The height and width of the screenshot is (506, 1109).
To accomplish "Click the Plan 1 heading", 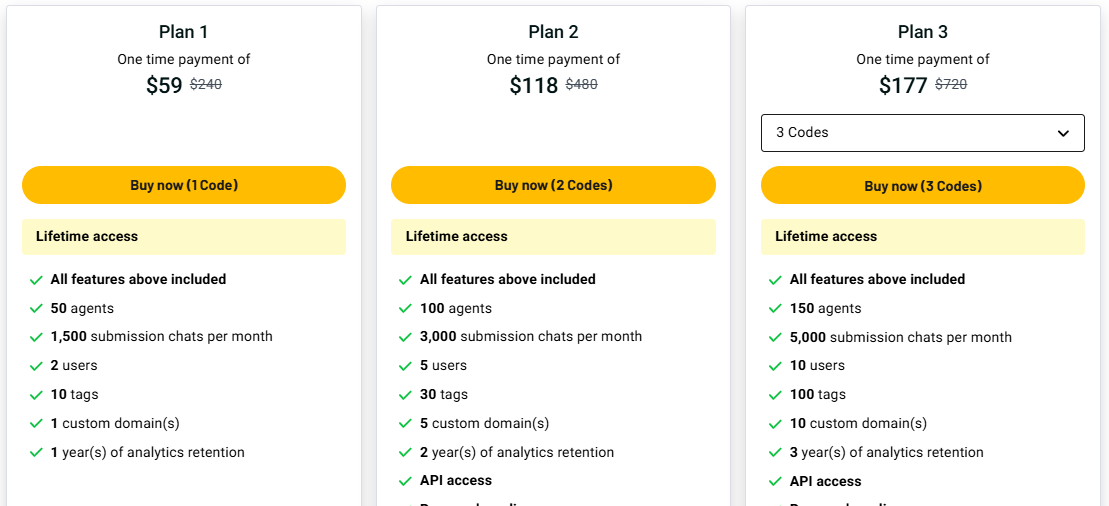I will [184, 32].
